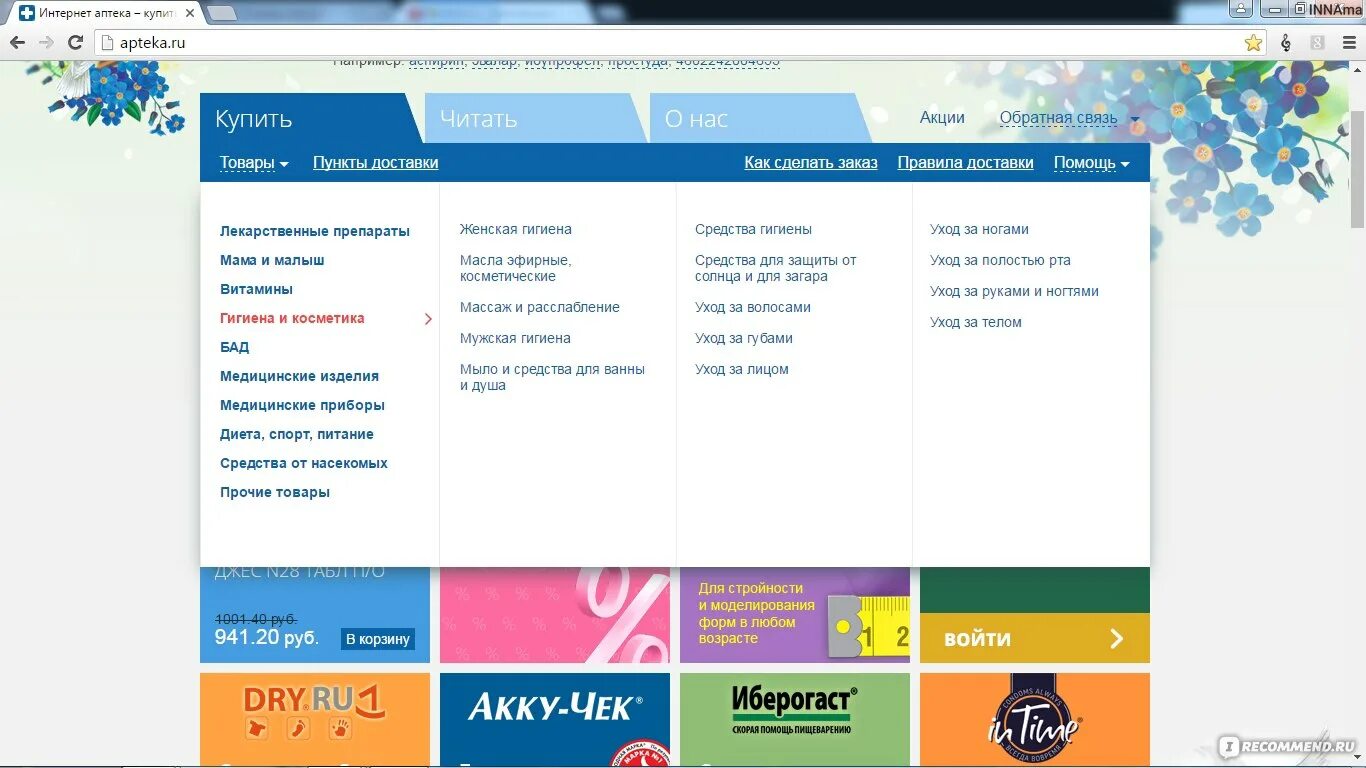
Task: Select Гигиена и косметика category
Action: tap(292, 318)
